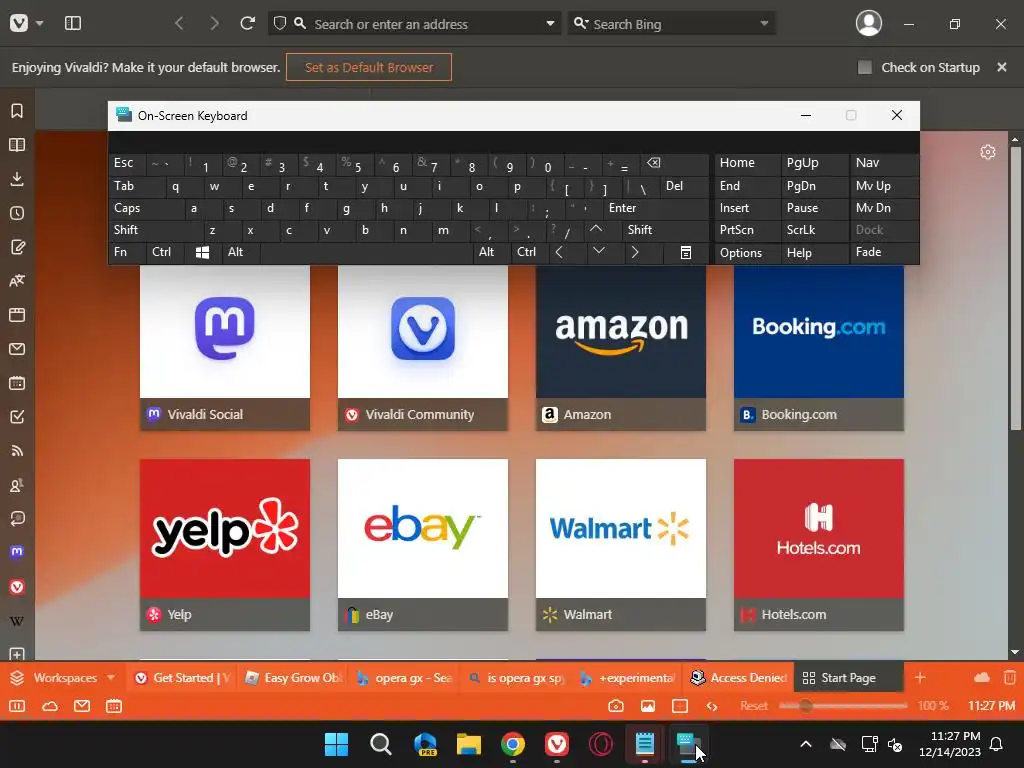Viewport: 1024px width, 768px height.
Task: Expand the Search Bing engine dropdown
Action: tap(764, 24)
